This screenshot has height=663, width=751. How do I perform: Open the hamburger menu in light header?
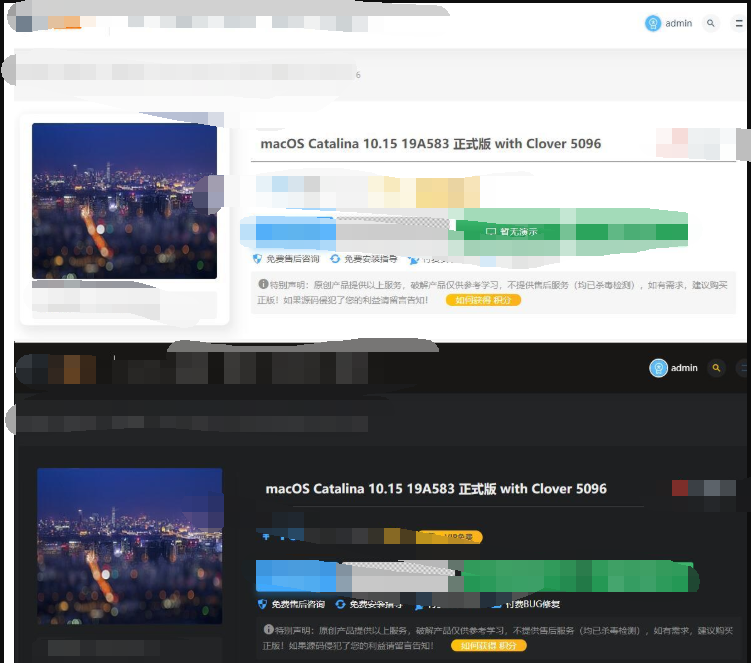pyautogui.click(x=737, y=23)
